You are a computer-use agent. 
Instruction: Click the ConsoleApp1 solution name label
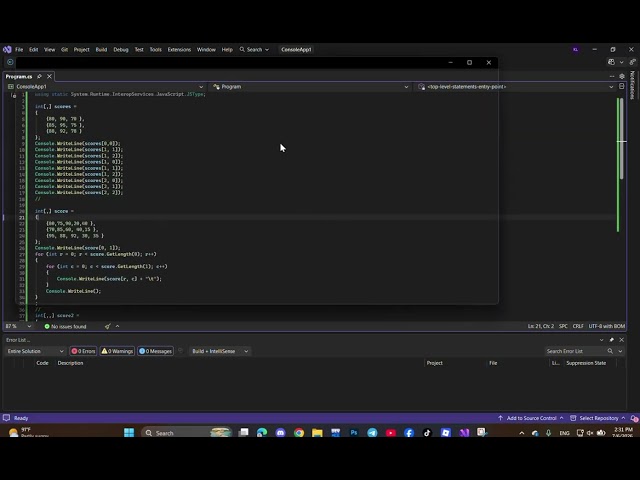[296, 49]
